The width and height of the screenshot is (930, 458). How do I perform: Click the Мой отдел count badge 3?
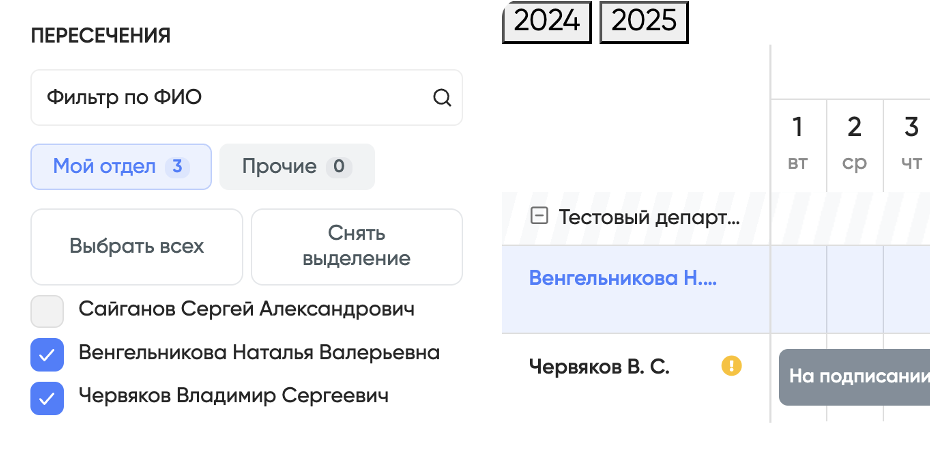(177, 167)
